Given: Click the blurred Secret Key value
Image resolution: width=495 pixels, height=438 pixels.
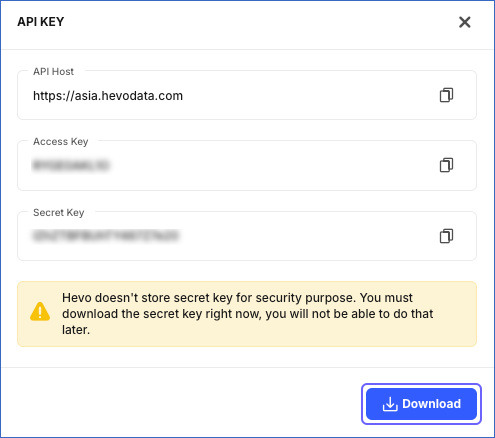Looking at the screenshot, I should 105,236.
